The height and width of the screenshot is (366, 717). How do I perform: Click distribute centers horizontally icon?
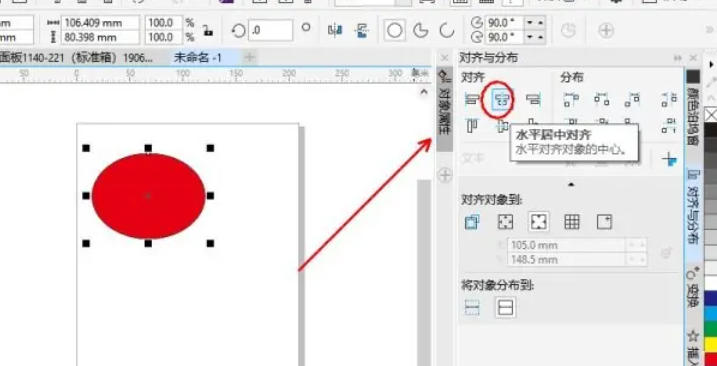point(601,99)
